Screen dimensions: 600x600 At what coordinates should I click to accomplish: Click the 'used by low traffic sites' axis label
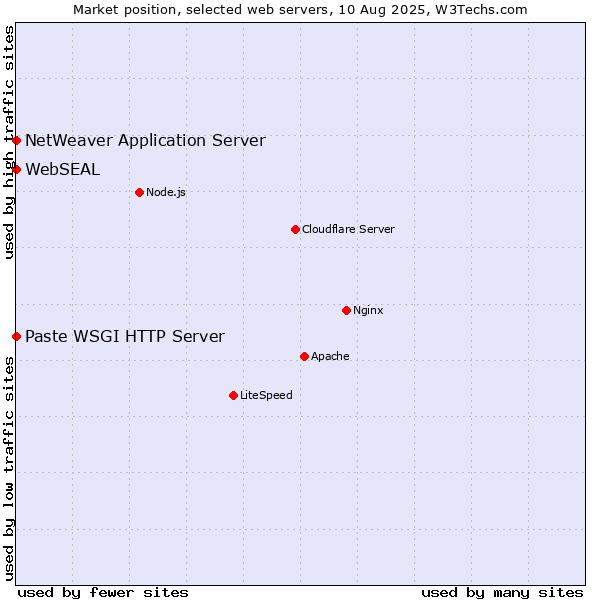pos(9,469)
